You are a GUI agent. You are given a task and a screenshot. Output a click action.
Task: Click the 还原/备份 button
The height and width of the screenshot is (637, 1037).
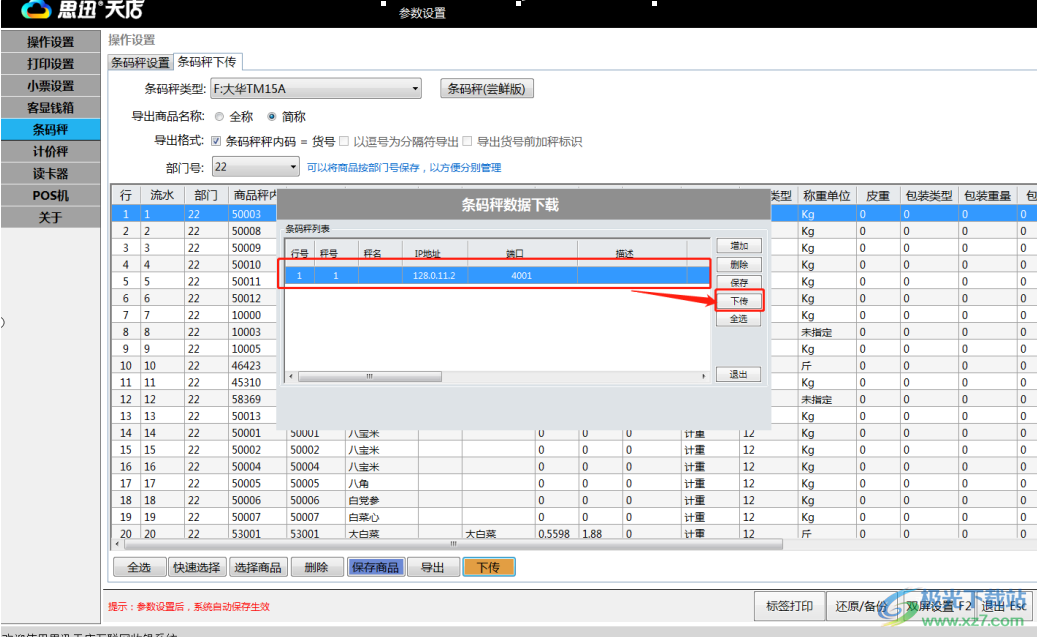861,606
